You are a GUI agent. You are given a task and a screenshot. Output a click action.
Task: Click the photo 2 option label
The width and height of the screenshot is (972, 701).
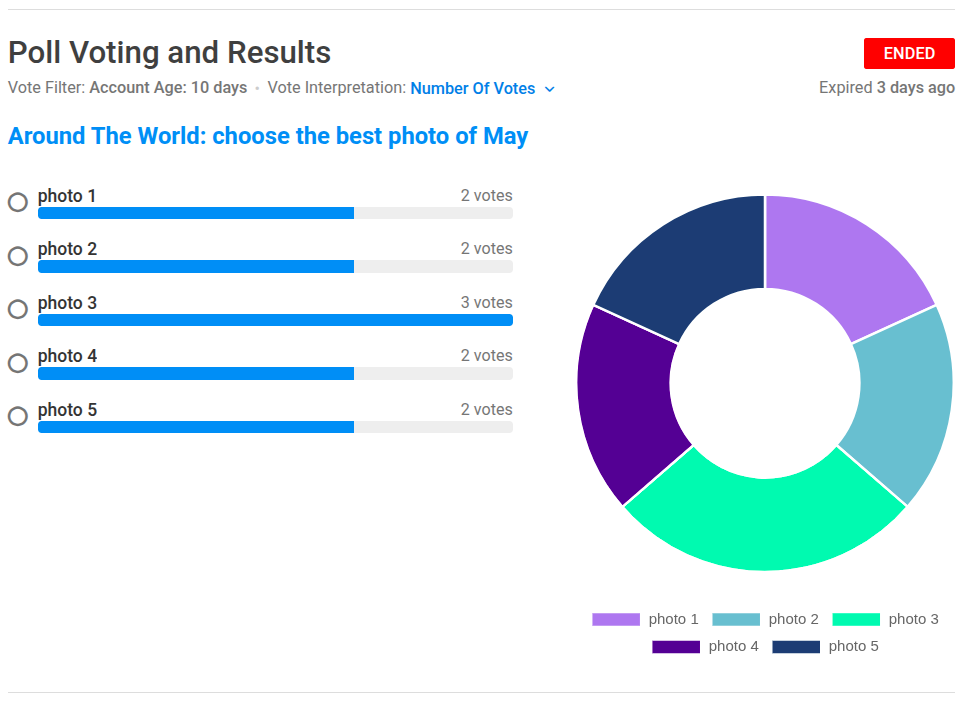(68, 249)
